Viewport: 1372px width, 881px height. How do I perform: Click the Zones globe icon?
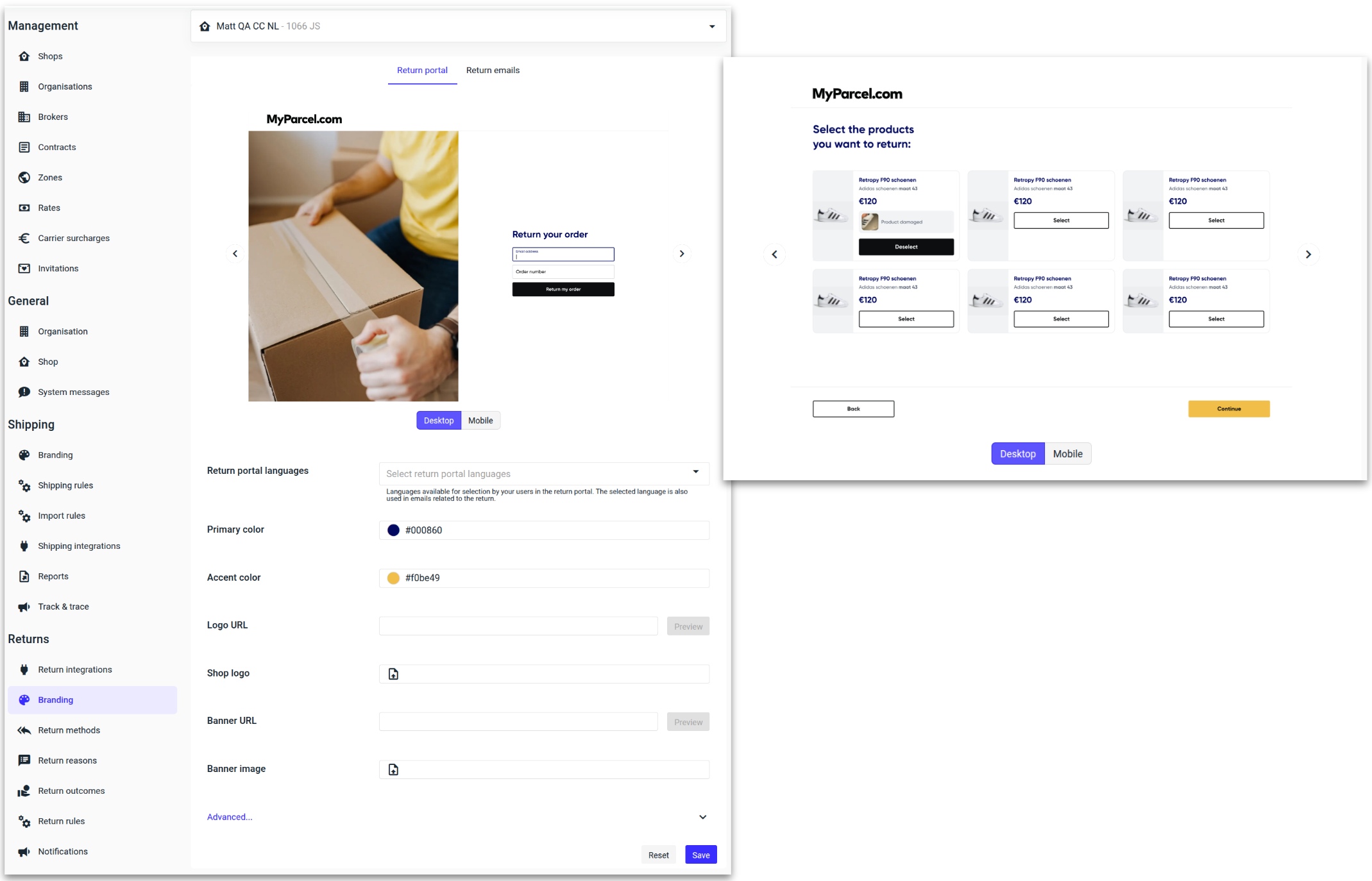point(24,178)
